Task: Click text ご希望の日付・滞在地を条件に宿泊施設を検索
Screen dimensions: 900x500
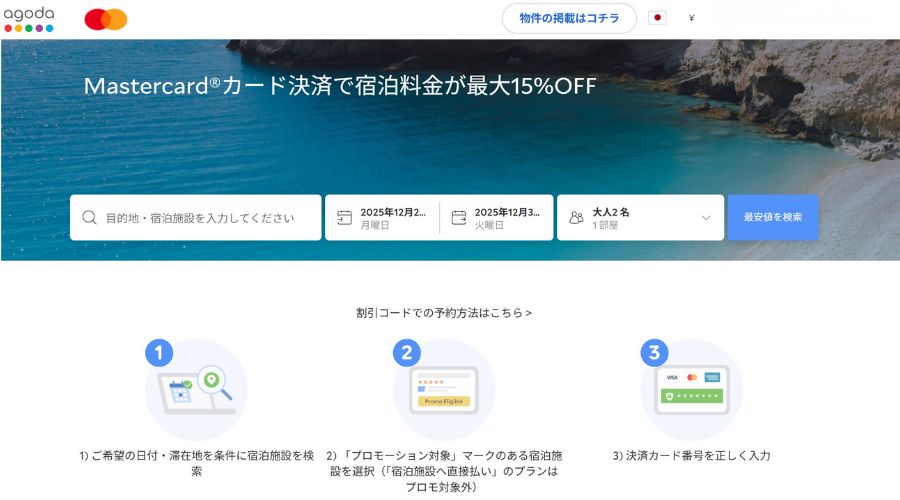Action: 197,463
